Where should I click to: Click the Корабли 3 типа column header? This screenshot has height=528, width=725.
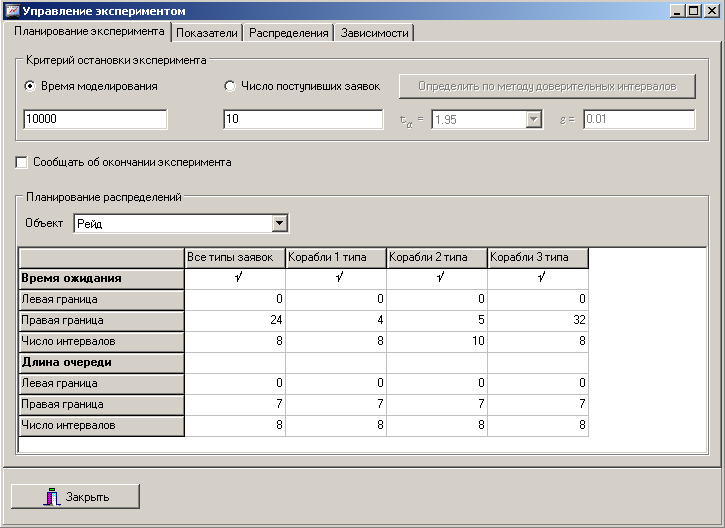tap(538, 258)
